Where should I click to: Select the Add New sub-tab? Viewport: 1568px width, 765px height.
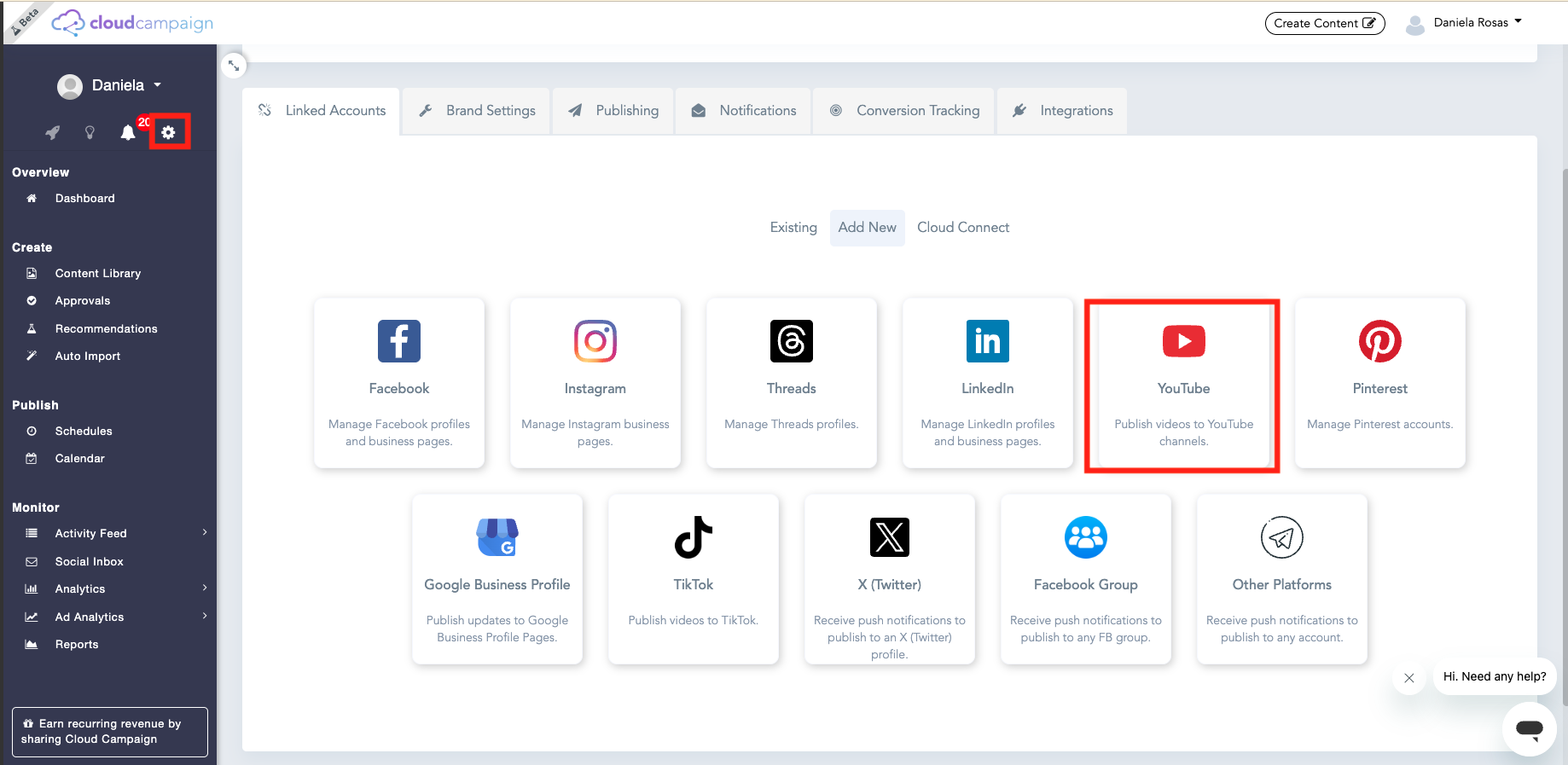tap(867, 228)
